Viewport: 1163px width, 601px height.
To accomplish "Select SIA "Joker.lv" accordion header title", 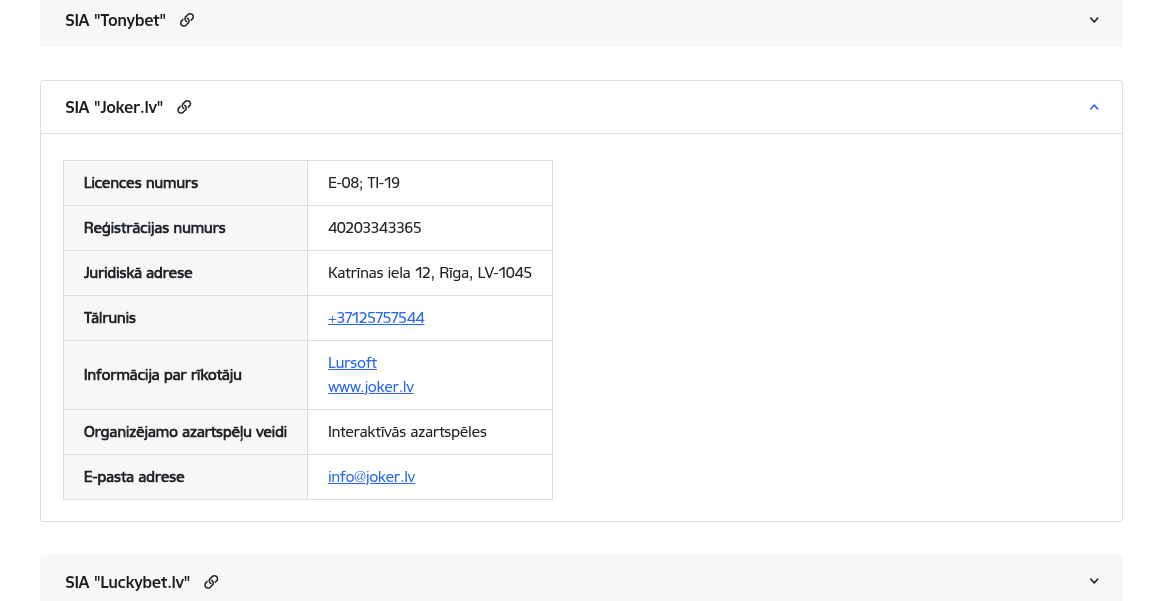I will tap(114, 108).
